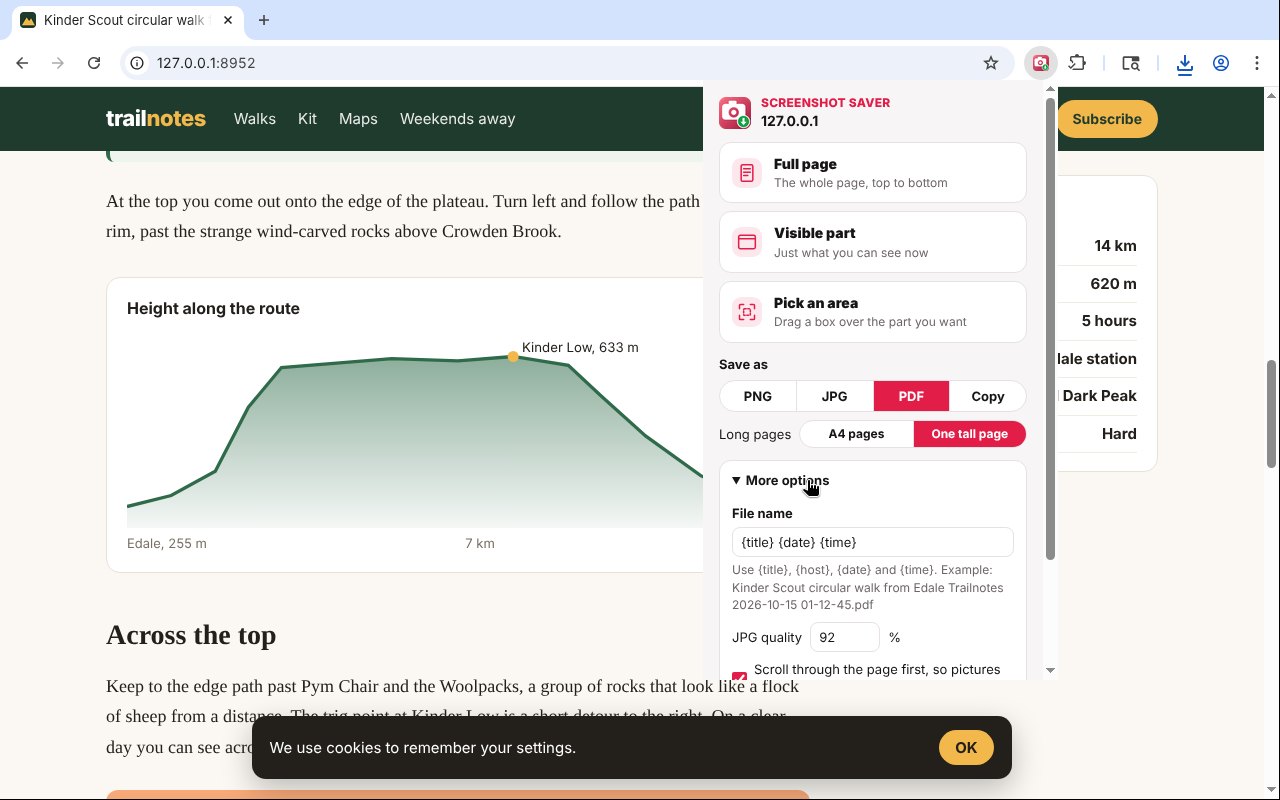Image resolution: width=1280 pixels, height=800 pixels.
Task: Set long pages to A4 pages
Action: [x=857, y=434]
